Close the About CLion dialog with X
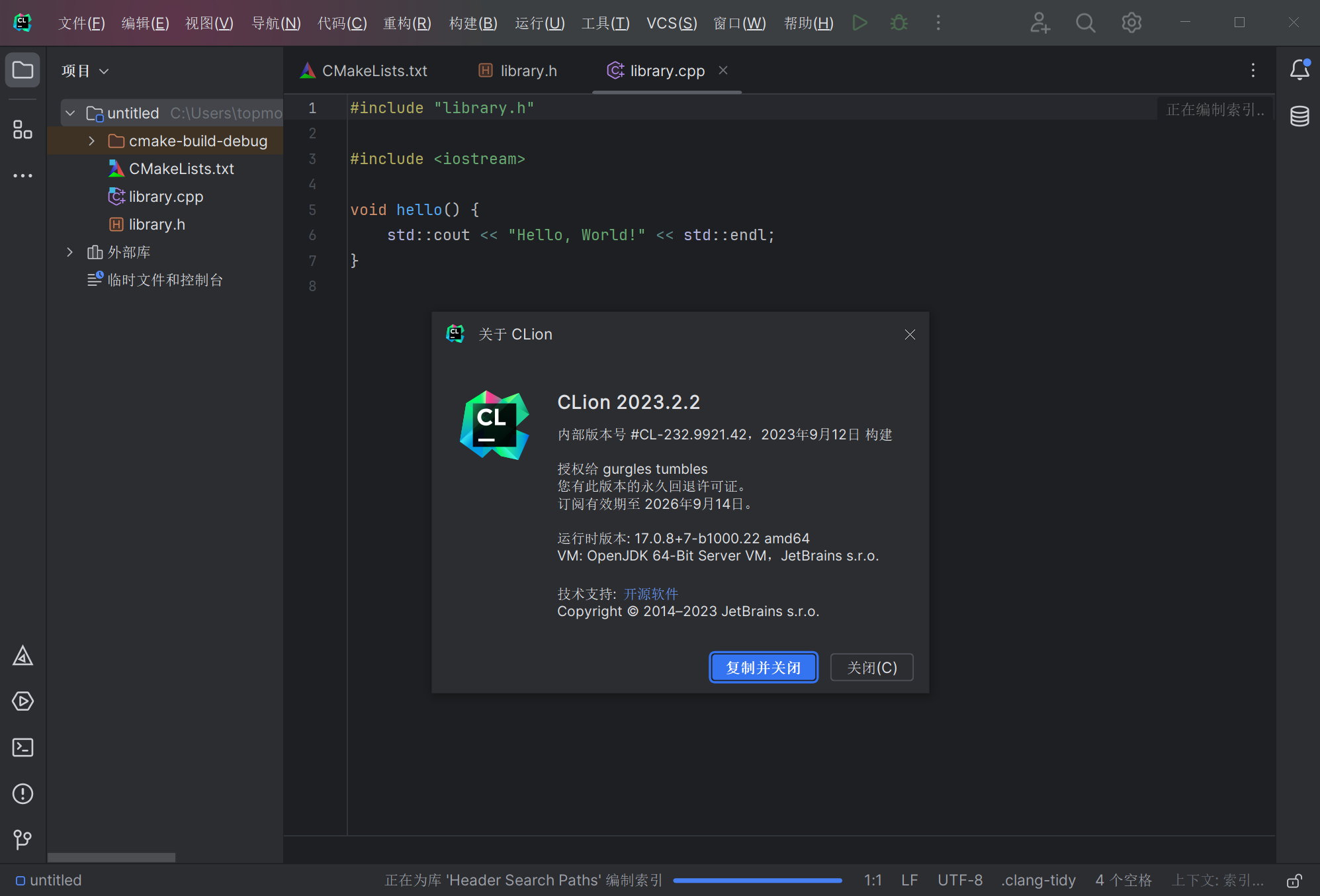 point(910,335)
